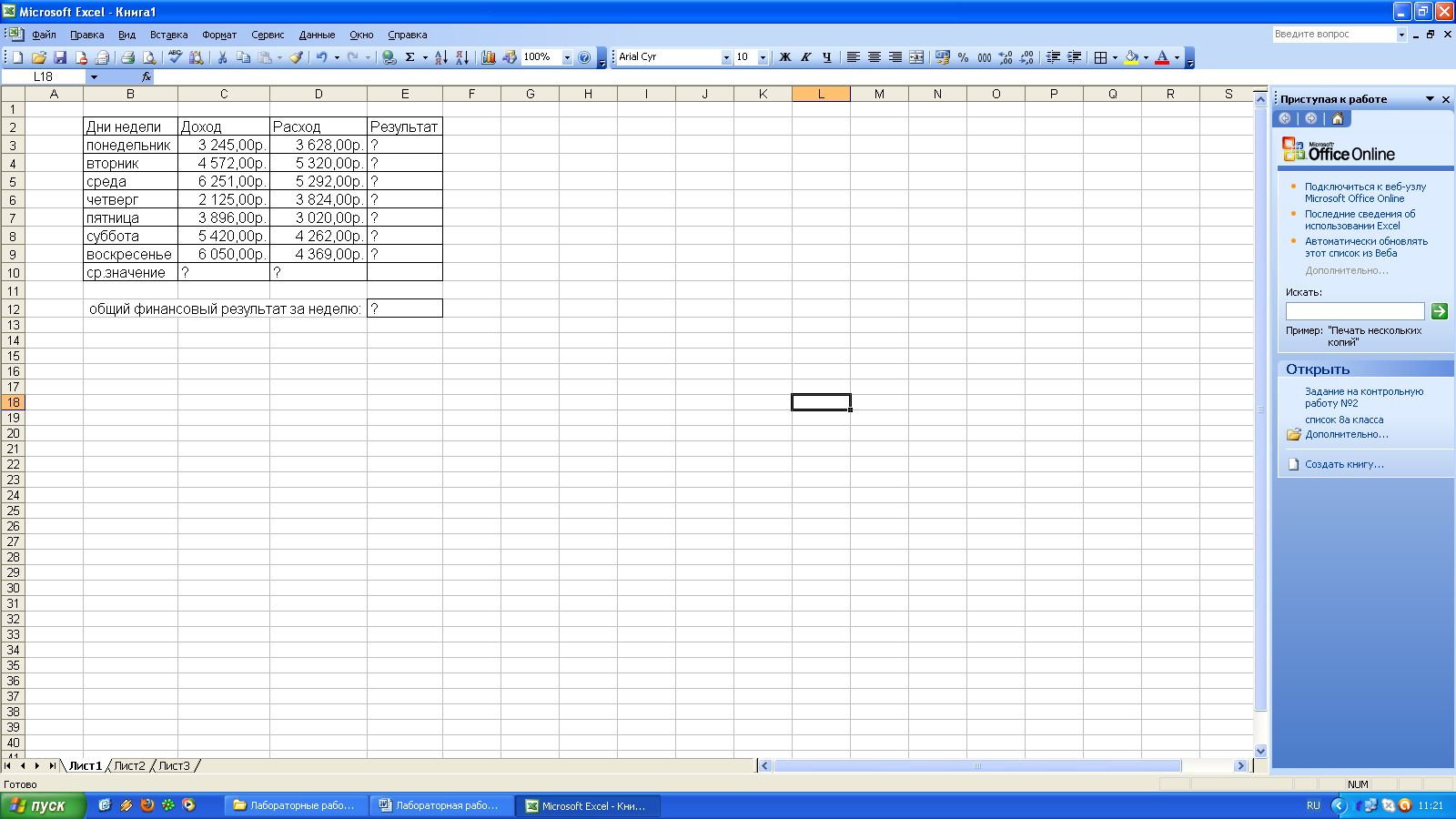Image resolution: width=1456 pixels, height=819 pixels.
Task: Click the Format Painter brush icon
Action: pos(297,57)
